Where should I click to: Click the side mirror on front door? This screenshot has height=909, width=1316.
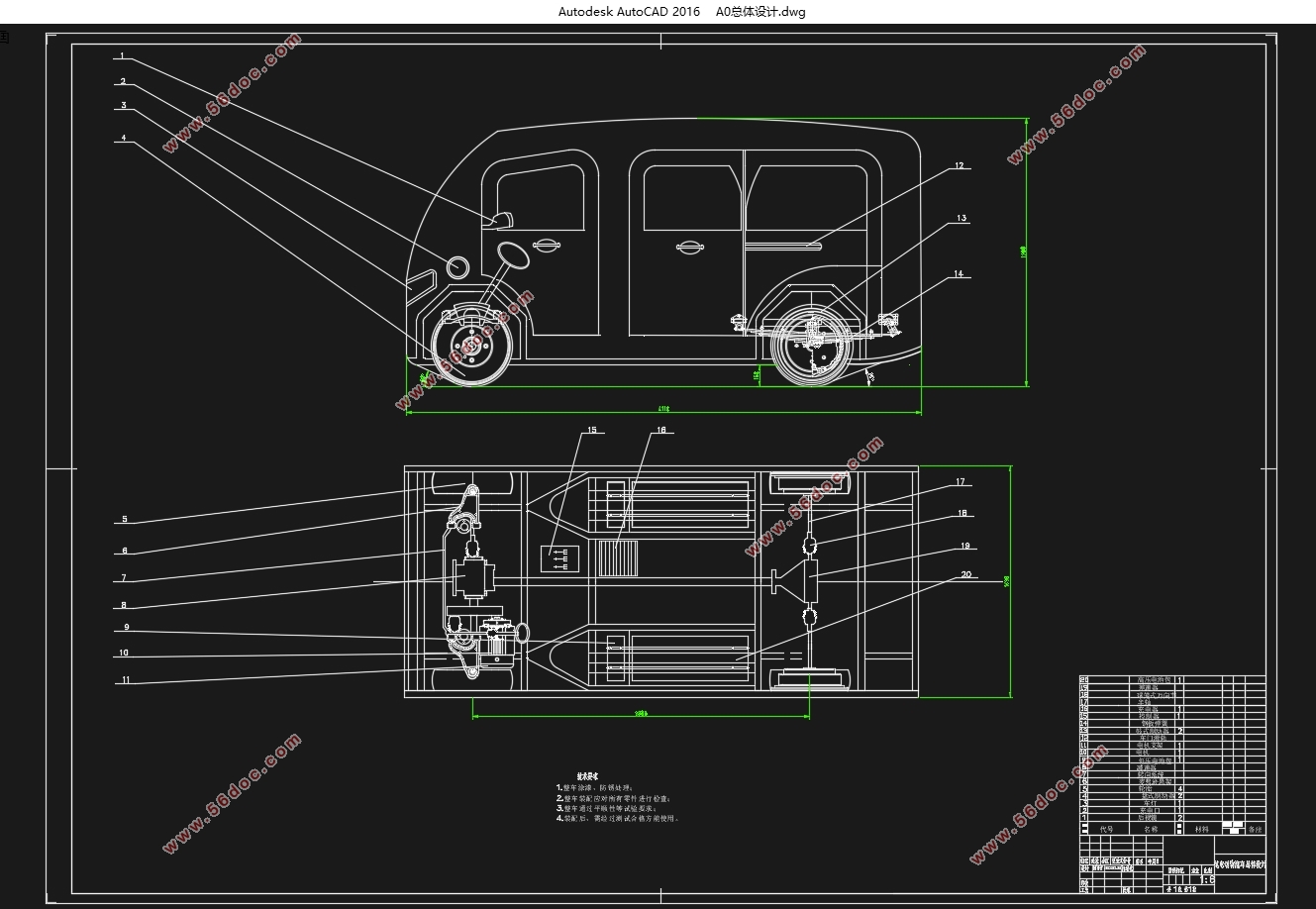501,220
